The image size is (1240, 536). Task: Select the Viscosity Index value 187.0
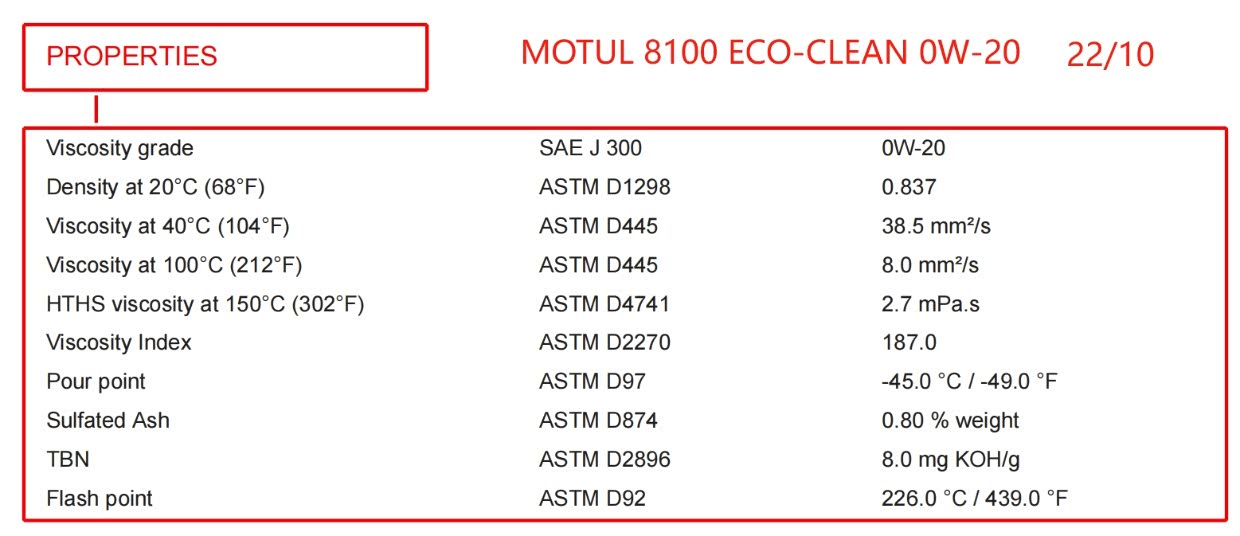point(908,343)
